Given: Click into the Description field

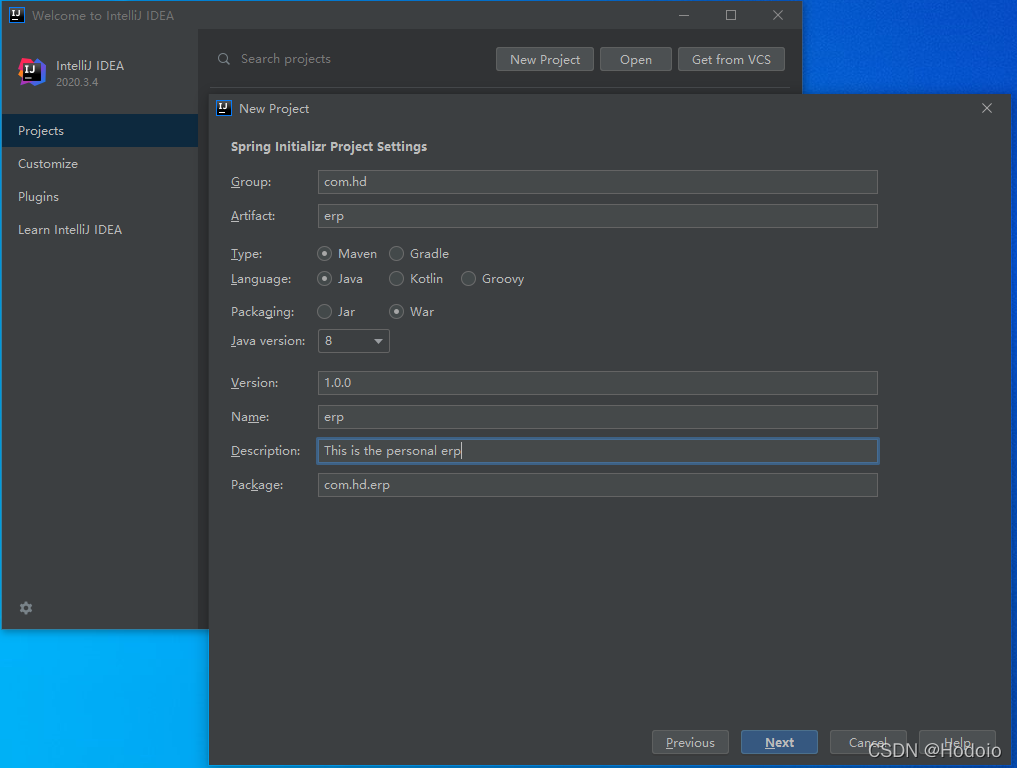Looking at the screenshot, I should pyautogui.click(x=597, y=451).
